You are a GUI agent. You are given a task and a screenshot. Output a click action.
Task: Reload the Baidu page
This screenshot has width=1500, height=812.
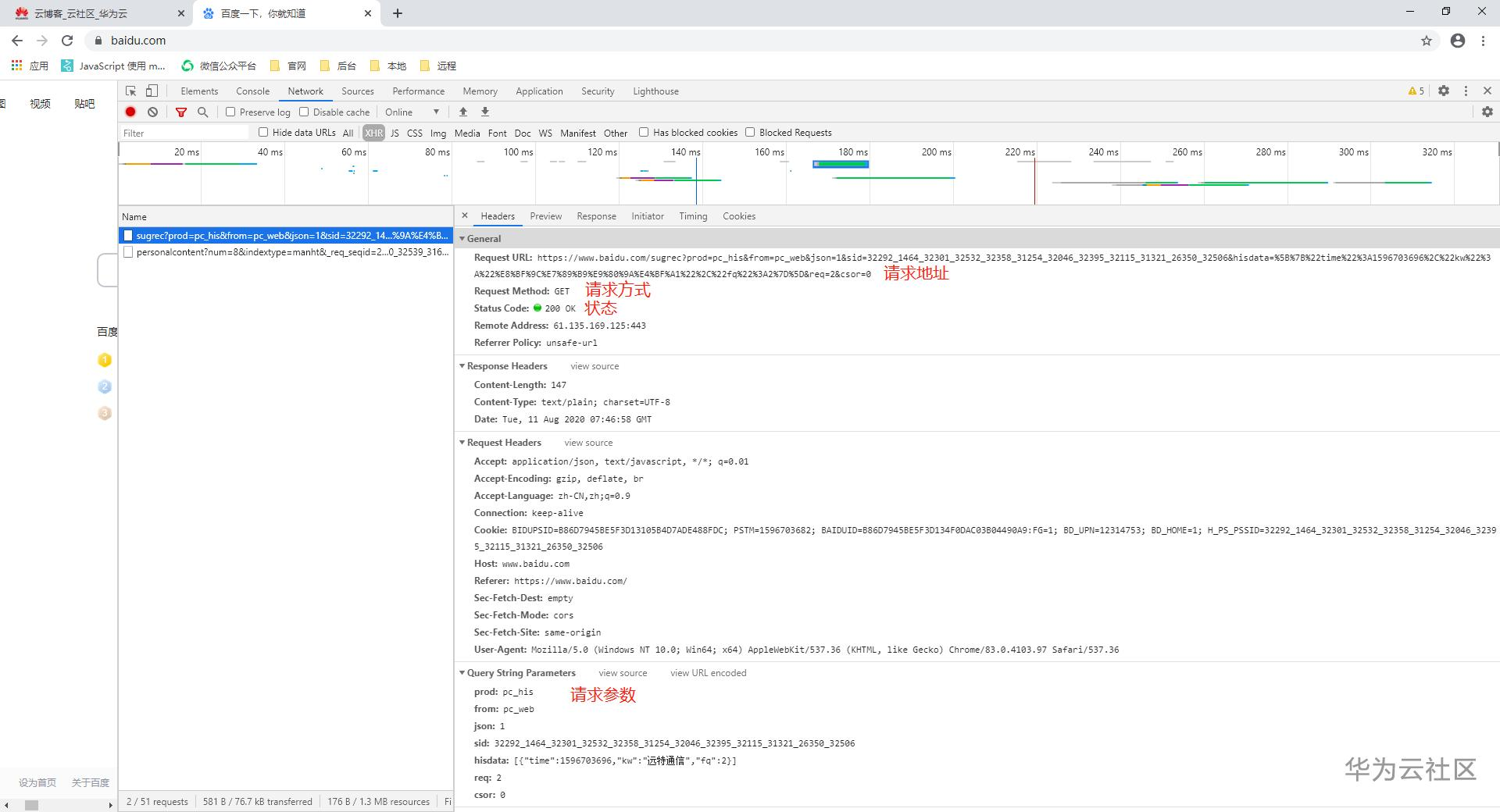tap(67, 41)
